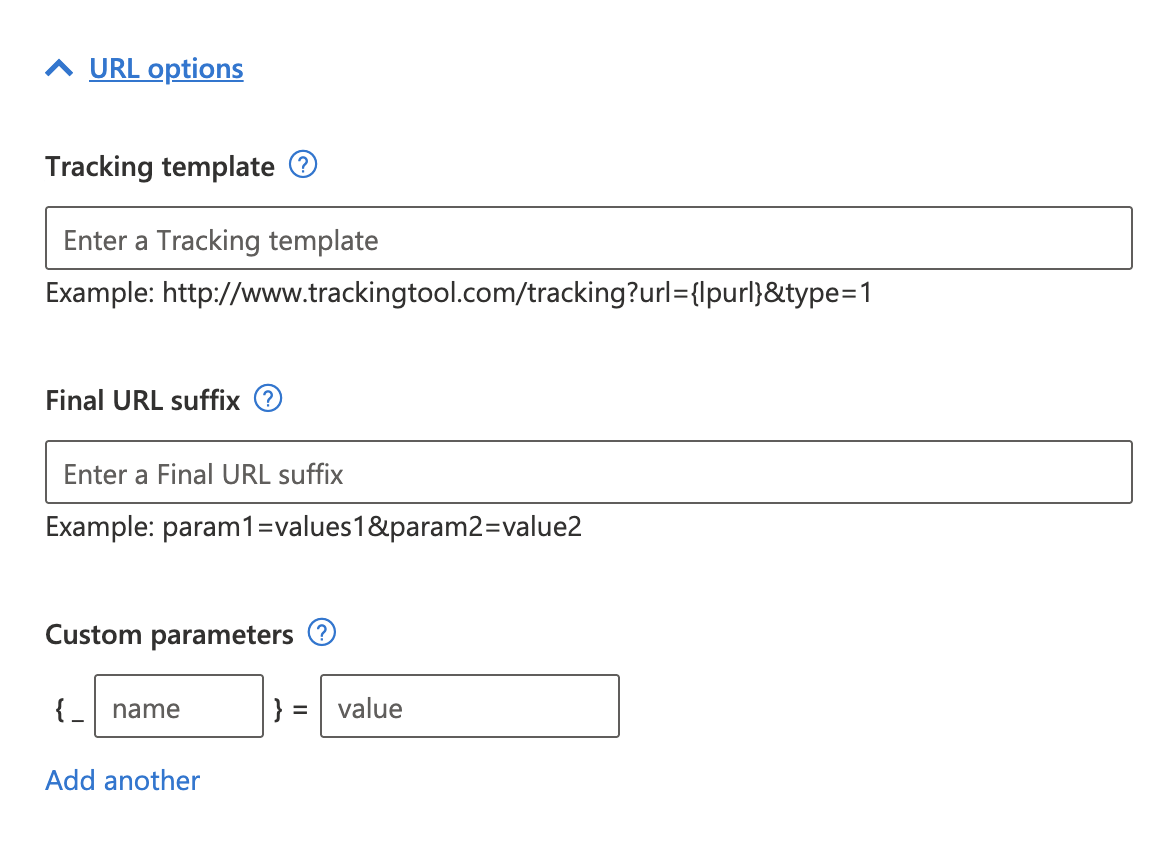Click the param1=values1&param2=value2 example text

(x=371, y=527)
